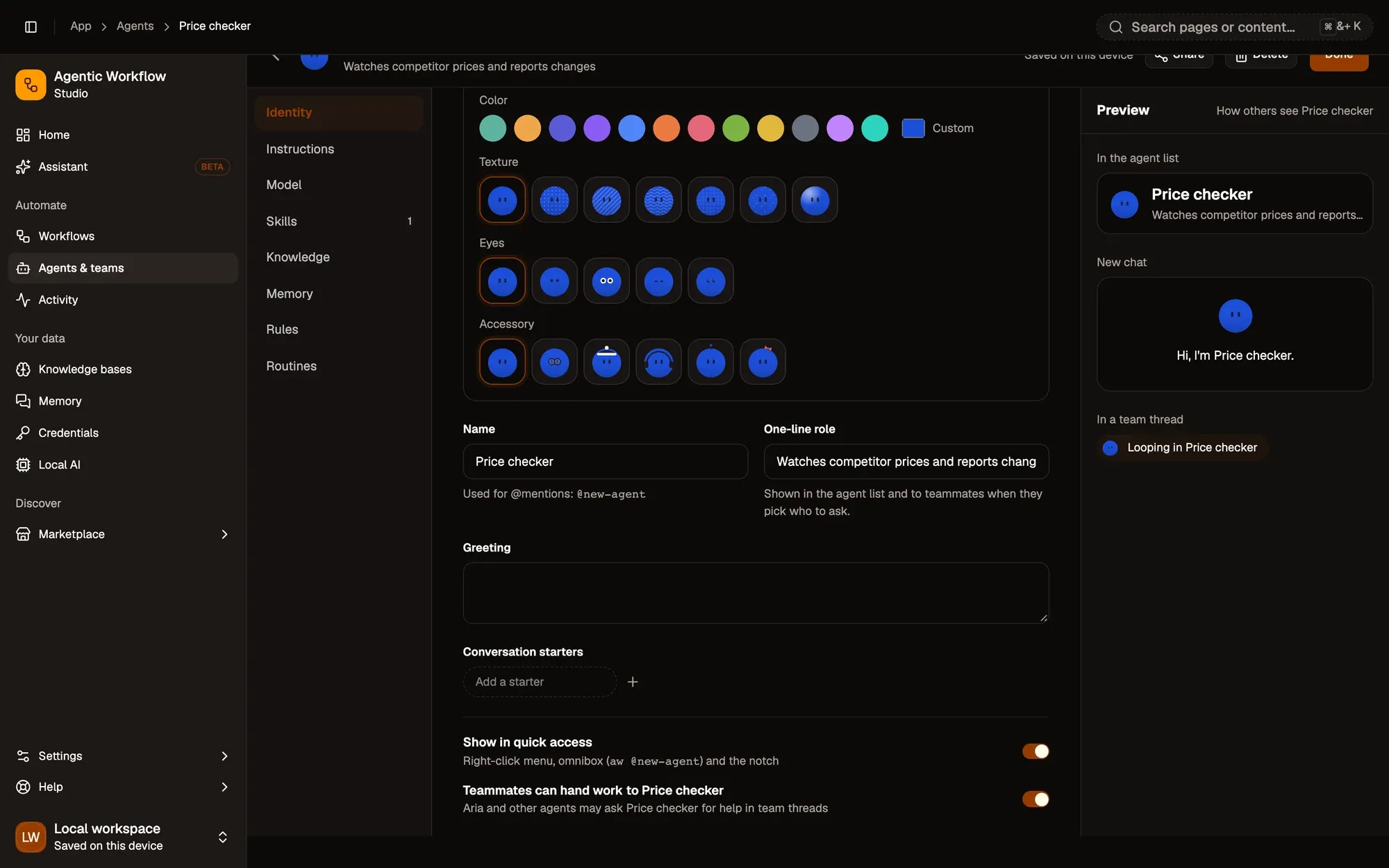The width and height of the screenshot is (1389, 868).
Task: Disable teammates handing work to Price checker
Action: (1035, 799)
